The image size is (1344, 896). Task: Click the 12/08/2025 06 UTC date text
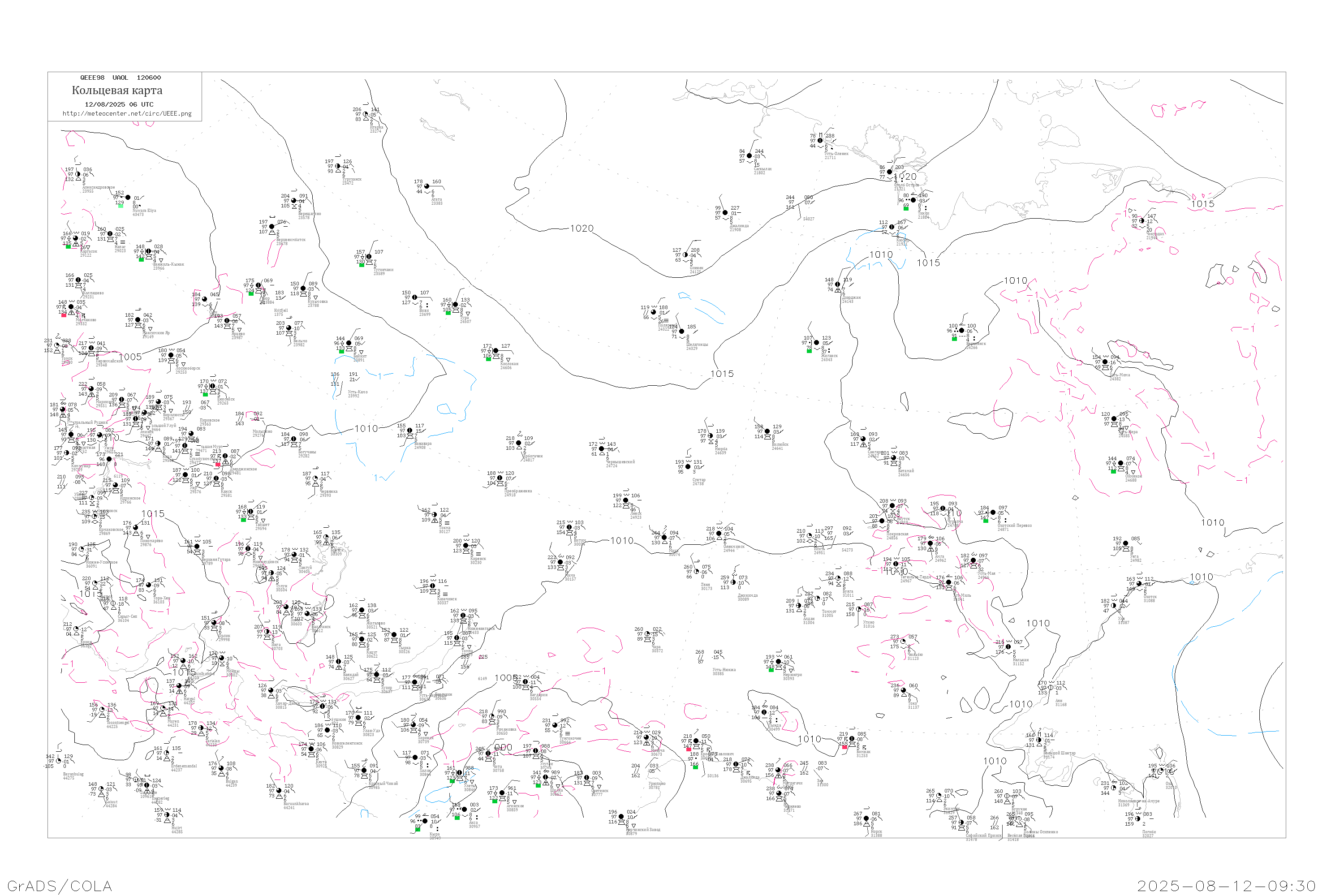pyautogui.click(x=119, y=104)
